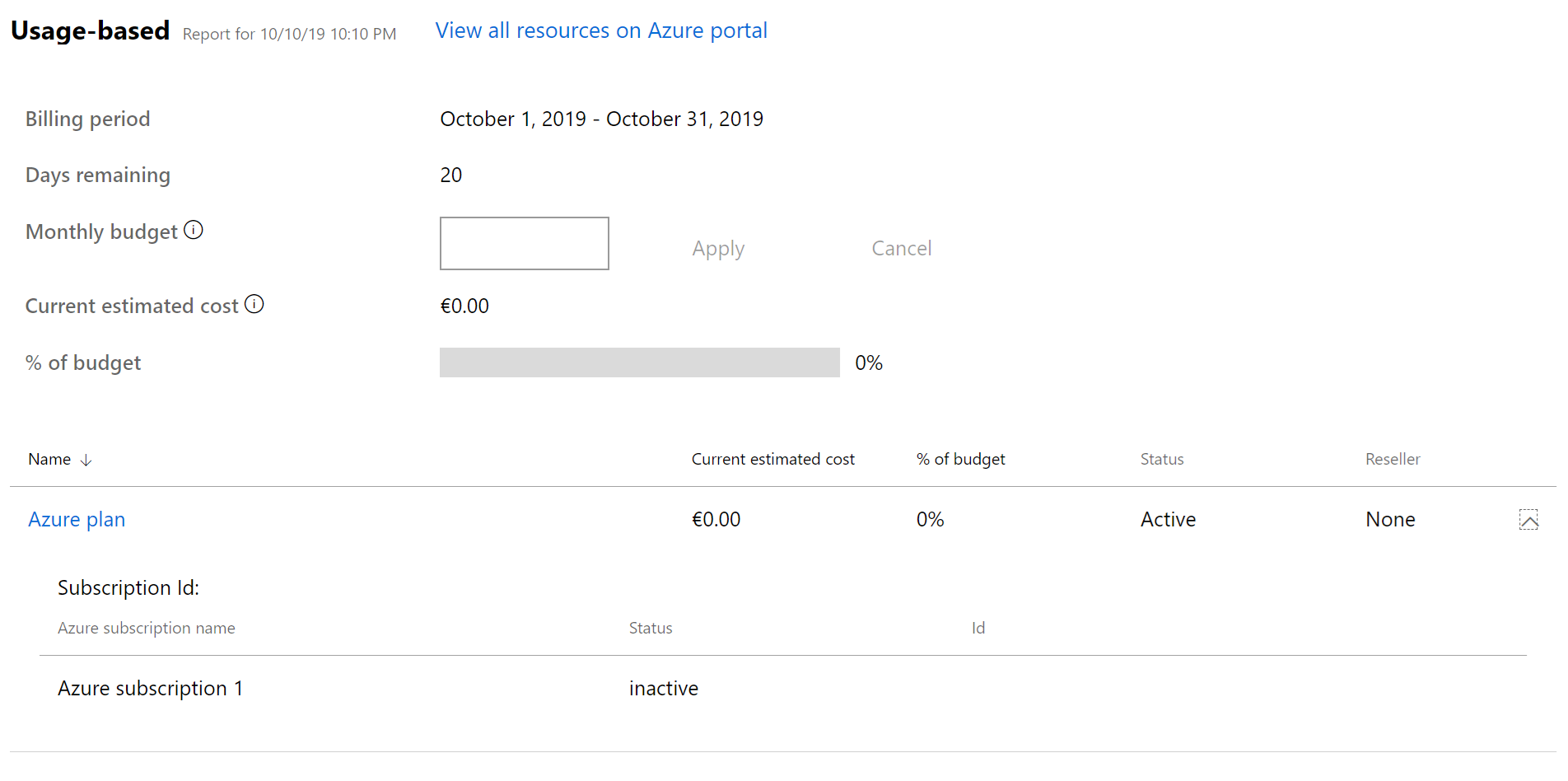
Task: Click the Active status of Azure plan
Action: coord(1168,520)
